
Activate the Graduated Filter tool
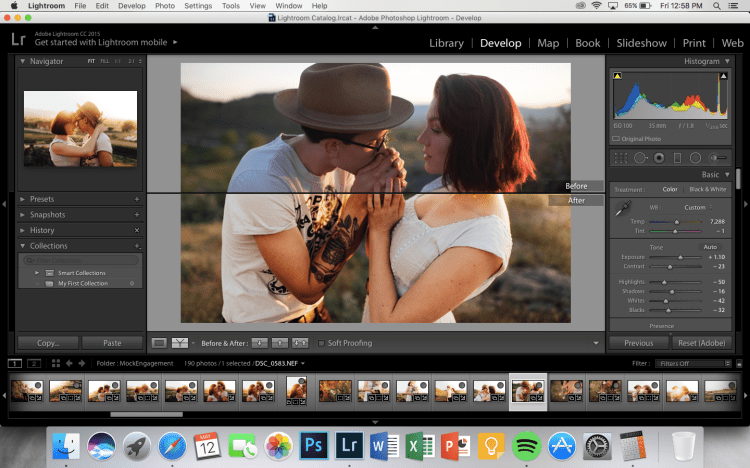(677, 158)
